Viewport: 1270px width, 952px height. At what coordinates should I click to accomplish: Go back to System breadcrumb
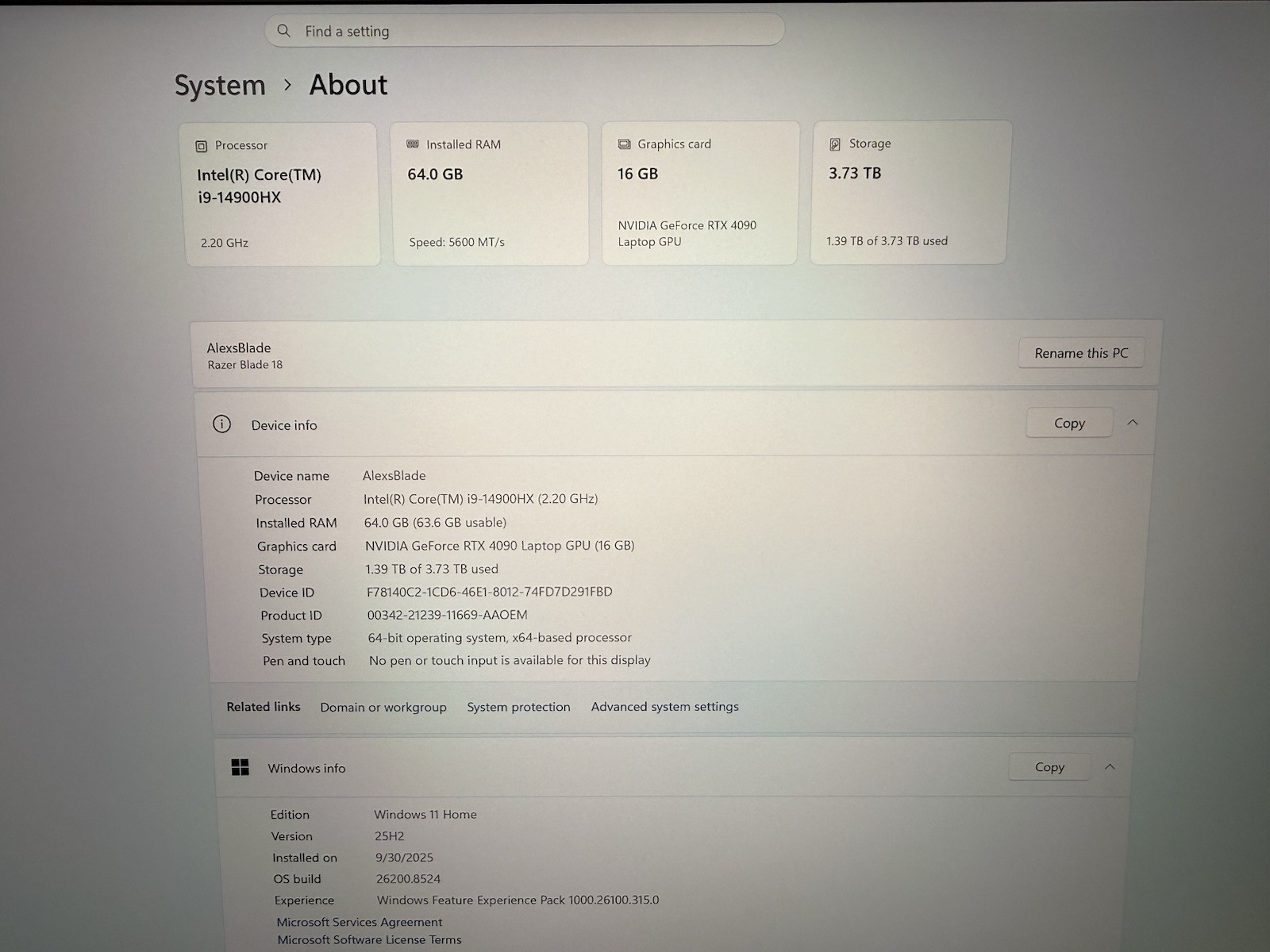coord(220,86)
